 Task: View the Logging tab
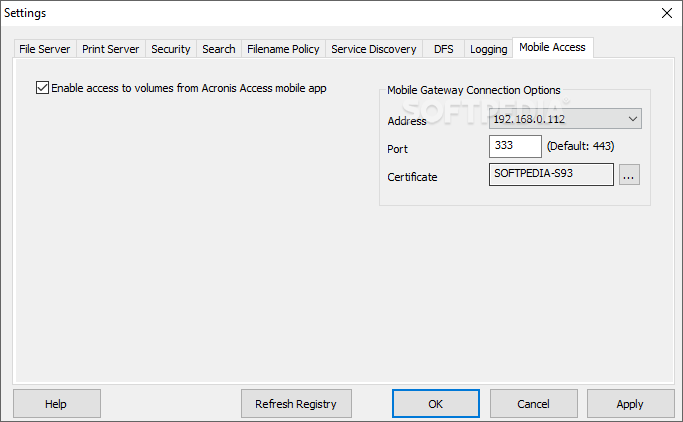488,49
